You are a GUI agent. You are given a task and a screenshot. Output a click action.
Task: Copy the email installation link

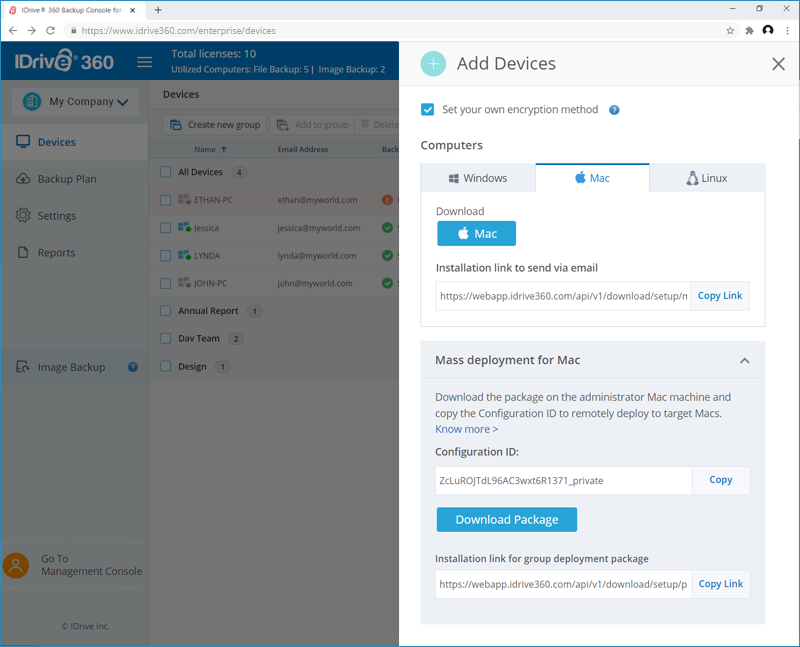click(x=720, y=296)
